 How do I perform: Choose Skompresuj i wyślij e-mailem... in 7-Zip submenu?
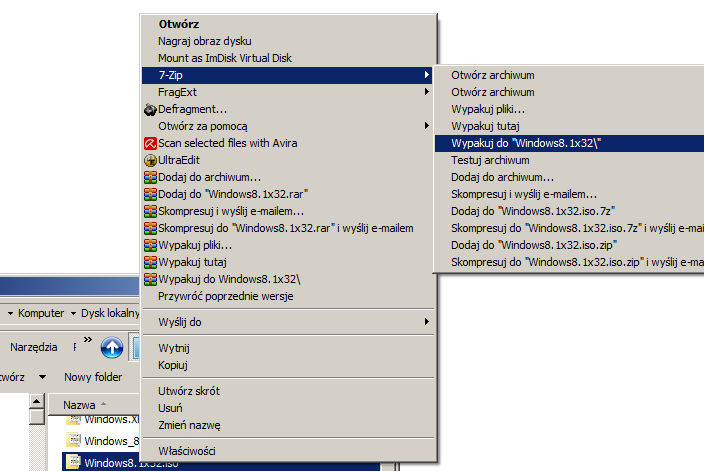(569, 195)
